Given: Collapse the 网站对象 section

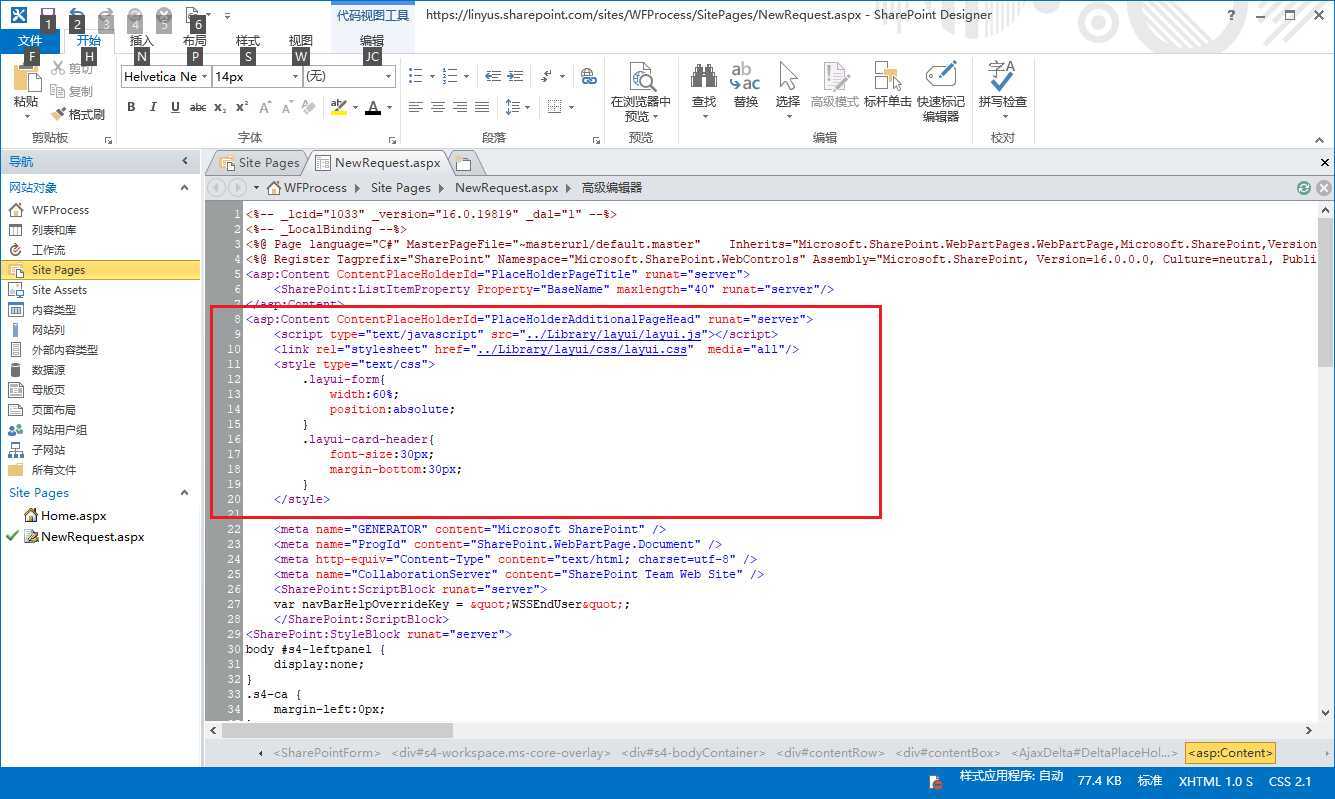Looking at the screenshot, I should 184,188.
